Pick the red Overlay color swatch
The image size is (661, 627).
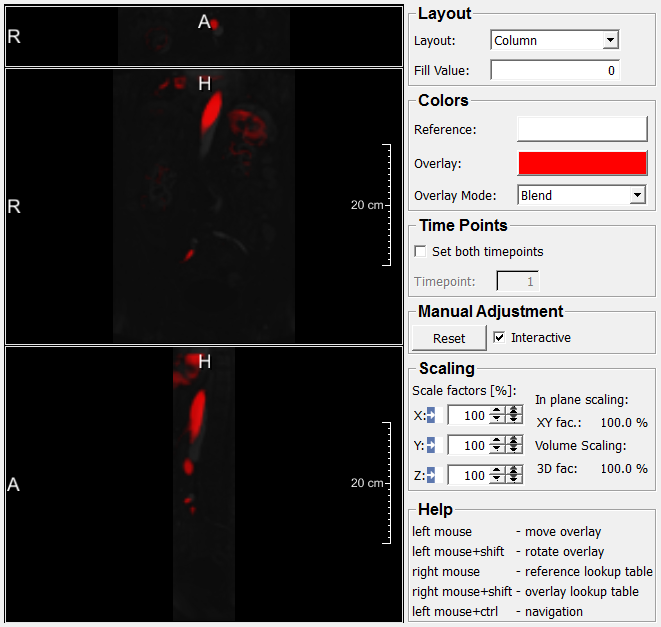582,163
